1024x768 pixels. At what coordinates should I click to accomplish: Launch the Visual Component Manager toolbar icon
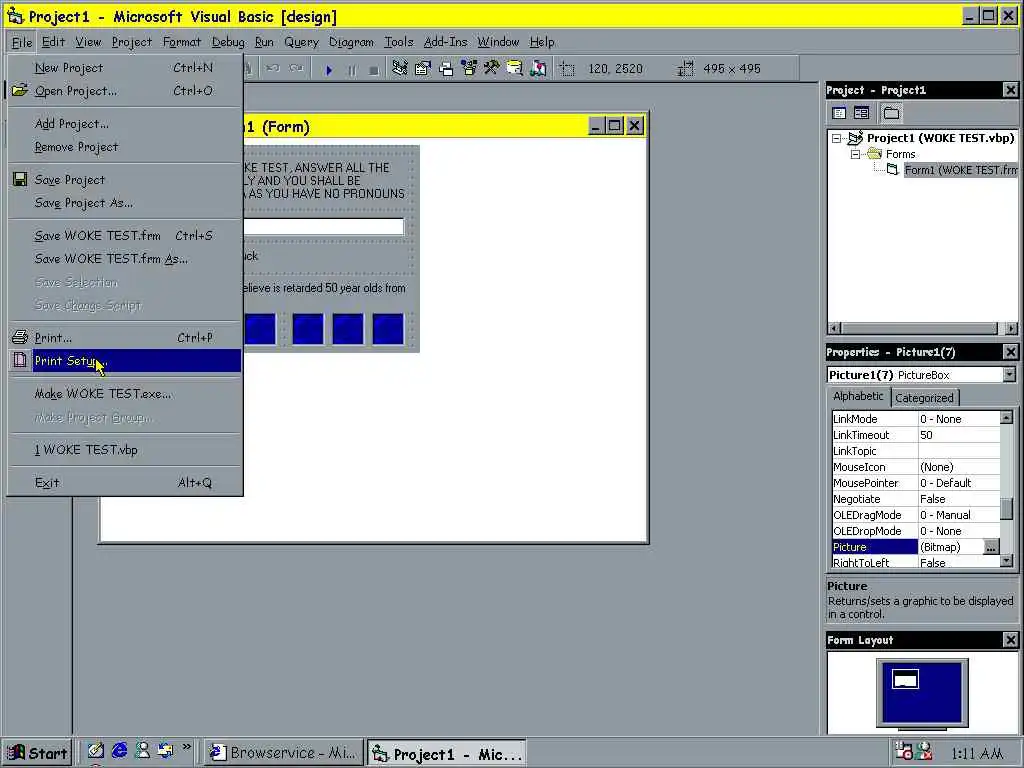(x=538, y=69)
